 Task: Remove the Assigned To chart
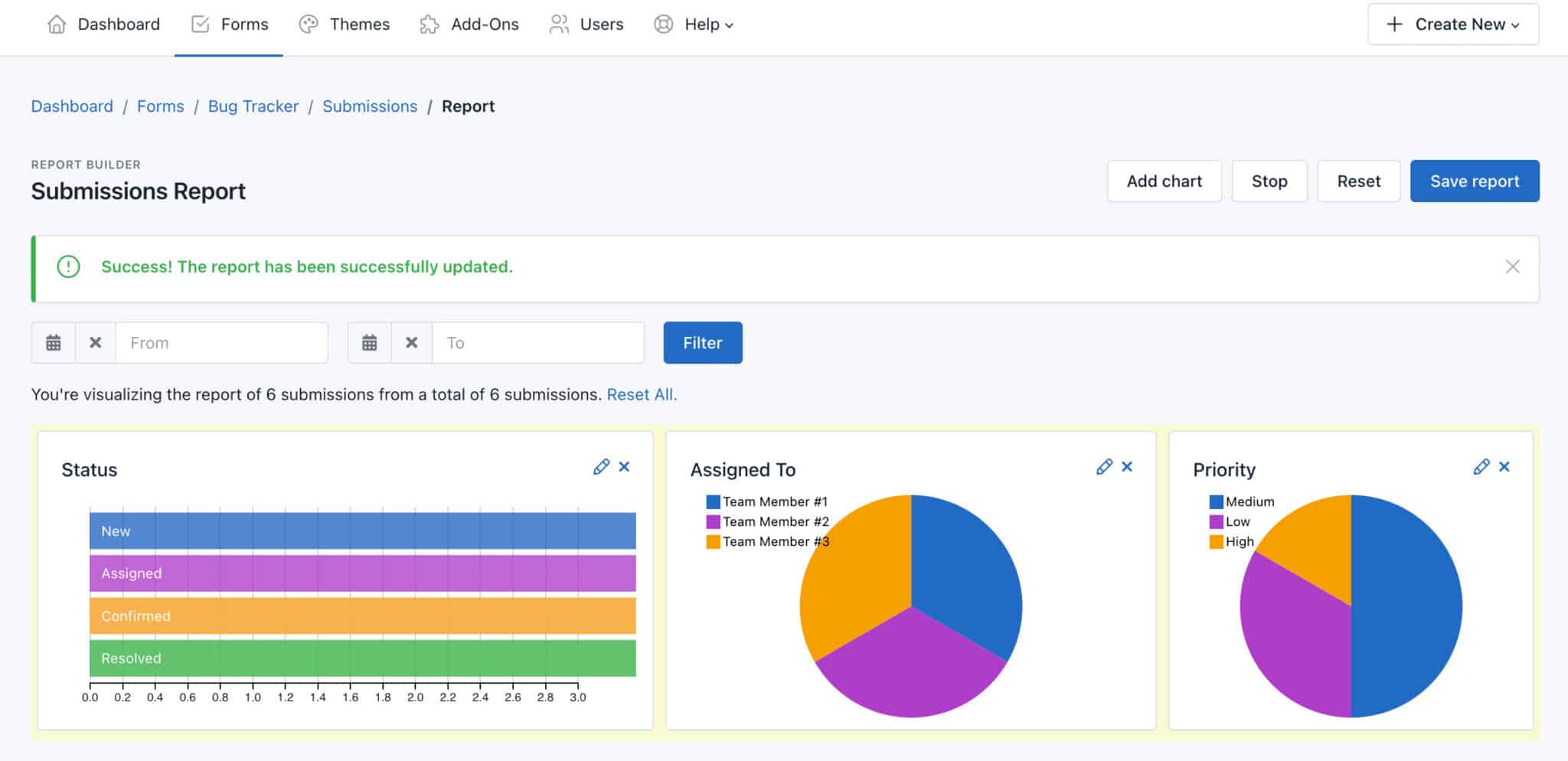point(1127,467)
